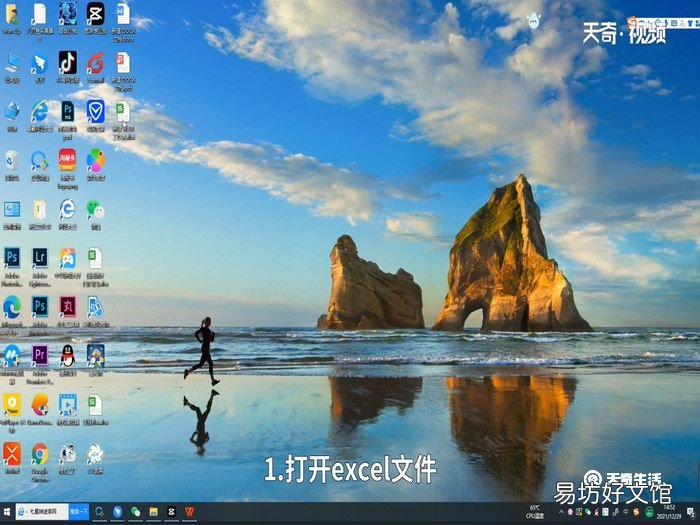Click the CPU temperature readout on taskbar
Screen dimensions: 700x525
tap(535, 512)
